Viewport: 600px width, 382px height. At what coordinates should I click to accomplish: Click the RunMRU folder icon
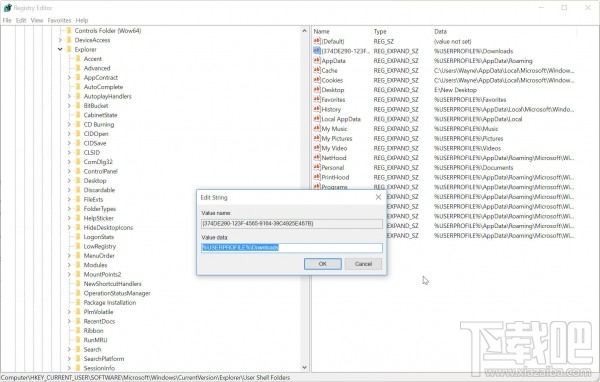tap(78, 340)
